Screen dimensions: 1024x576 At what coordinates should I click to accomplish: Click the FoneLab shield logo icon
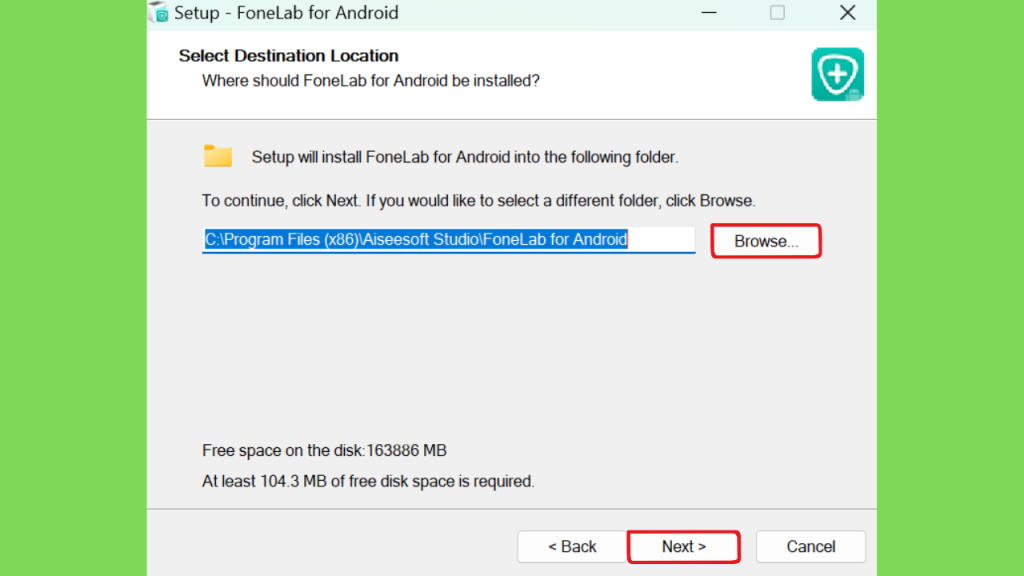[x=837, y=74]
